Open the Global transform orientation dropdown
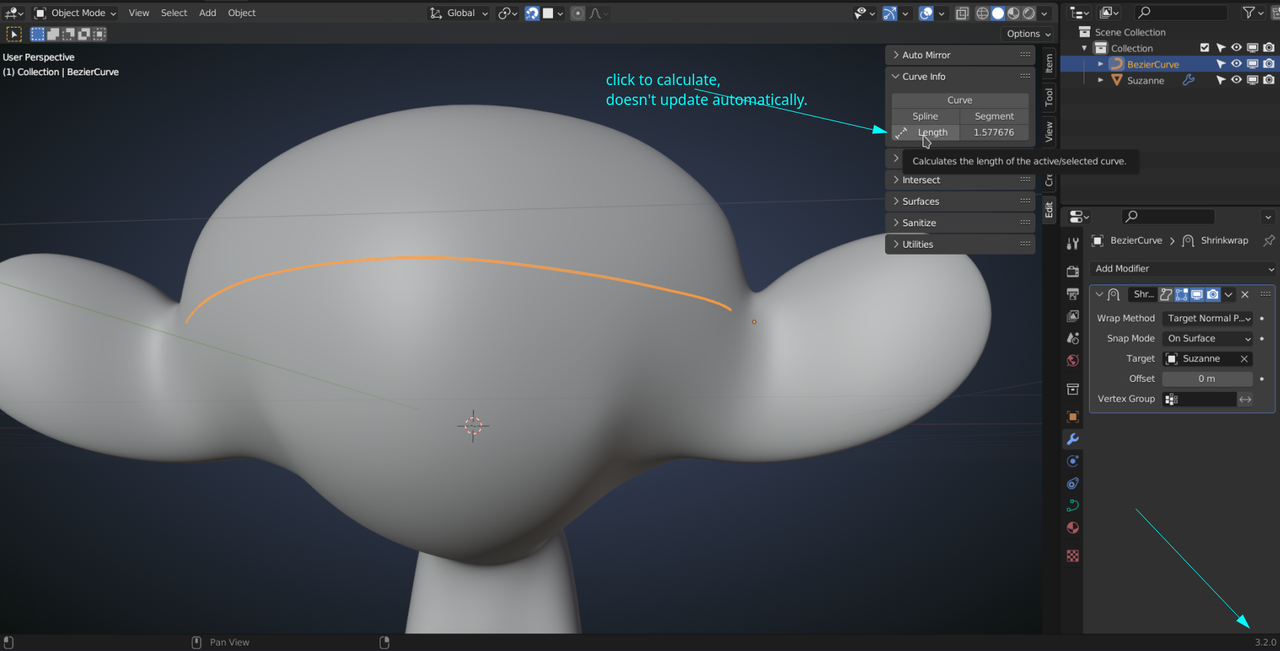1280x651 pixels. [x=459, y=13]
